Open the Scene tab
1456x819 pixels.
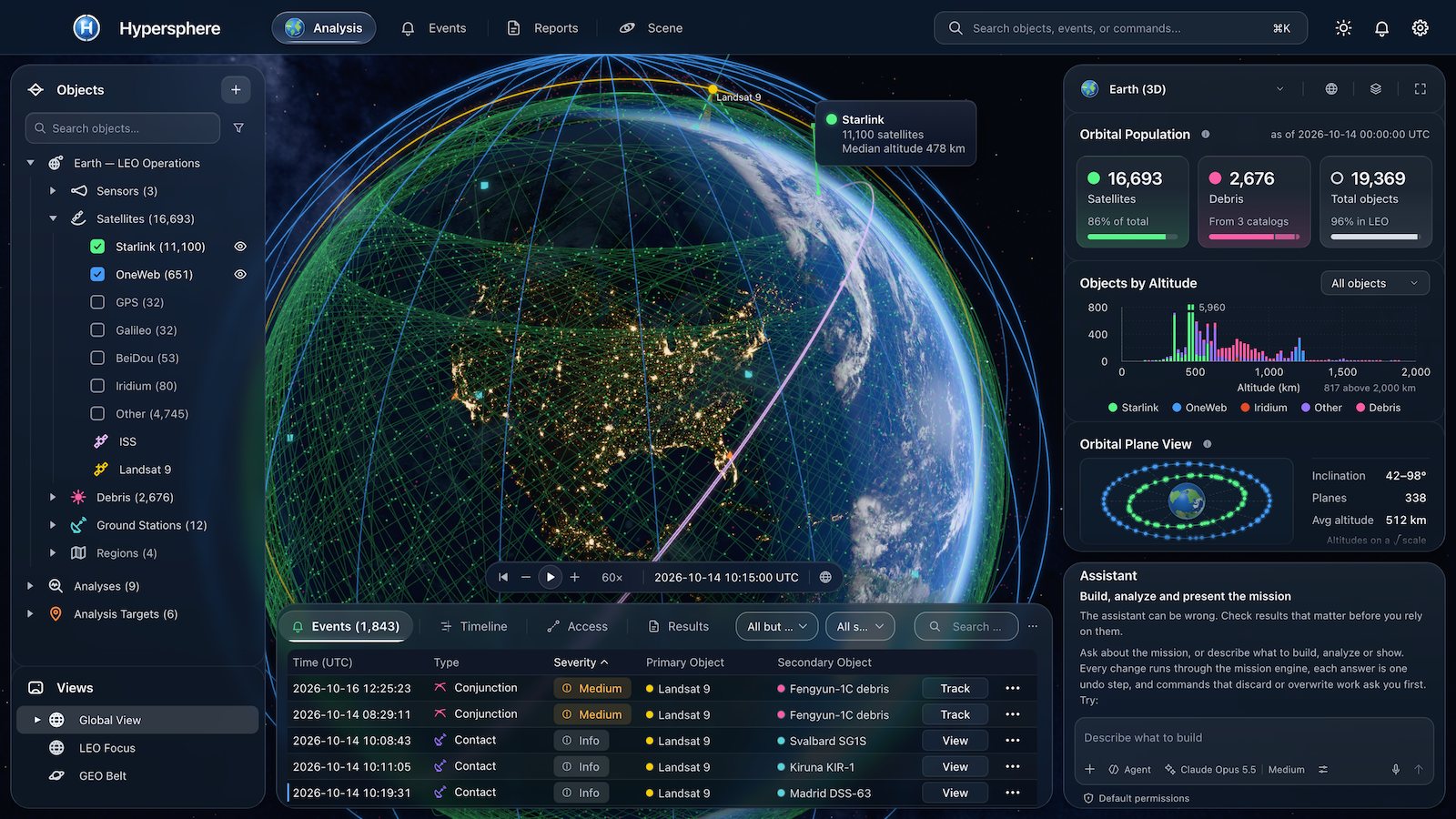pos(652,28)
